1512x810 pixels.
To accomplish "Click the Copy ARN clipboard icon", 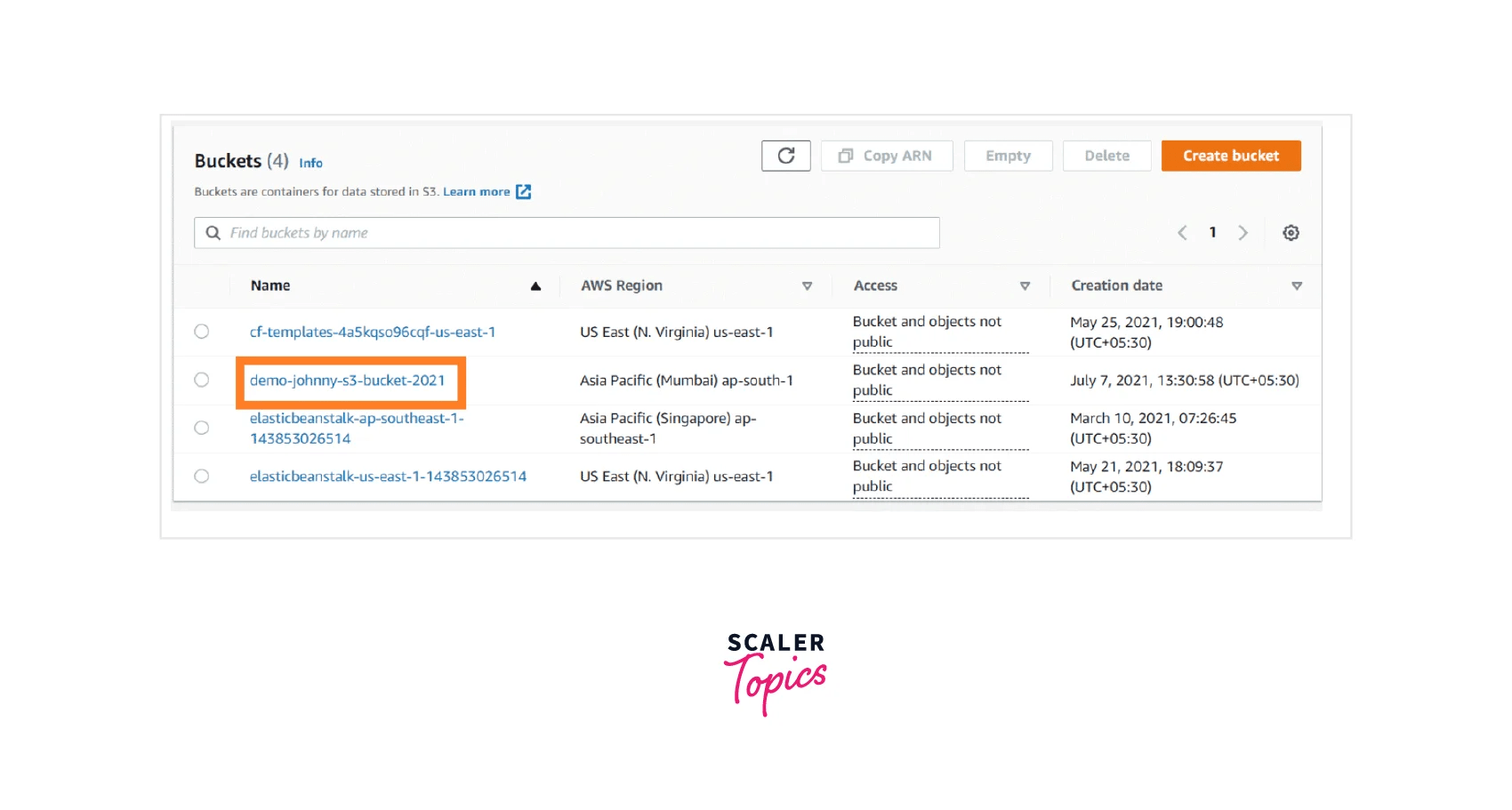I will click(x=846, y=156).
